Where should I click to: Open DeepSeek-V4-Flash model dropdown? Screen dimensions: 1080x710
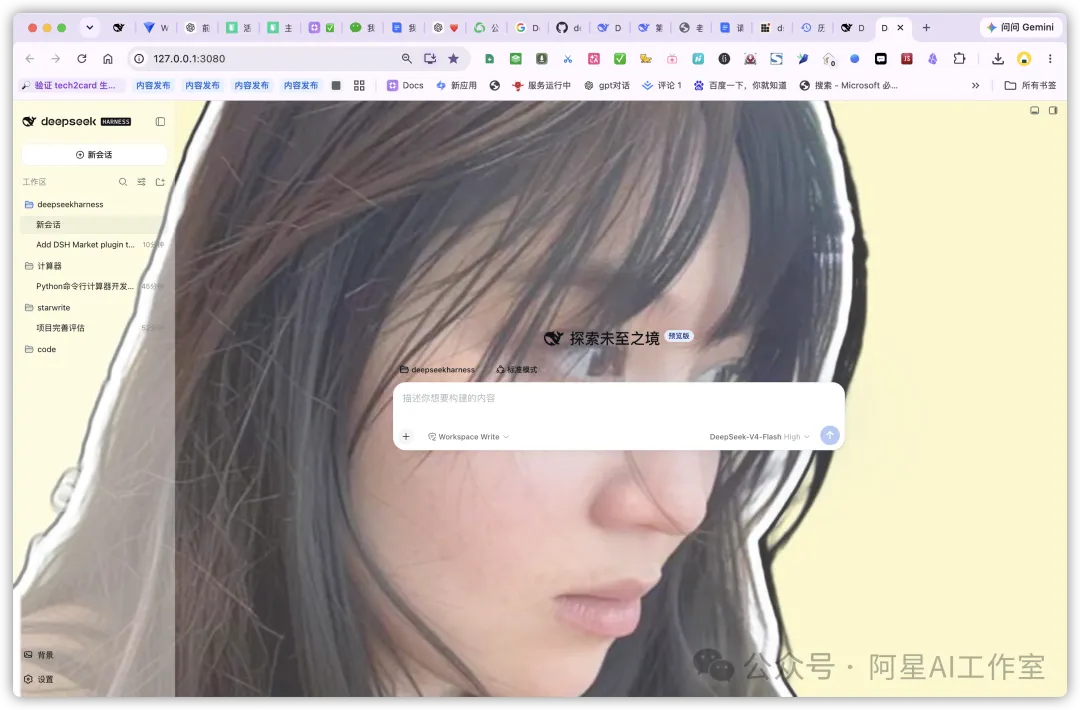point(760,437)
